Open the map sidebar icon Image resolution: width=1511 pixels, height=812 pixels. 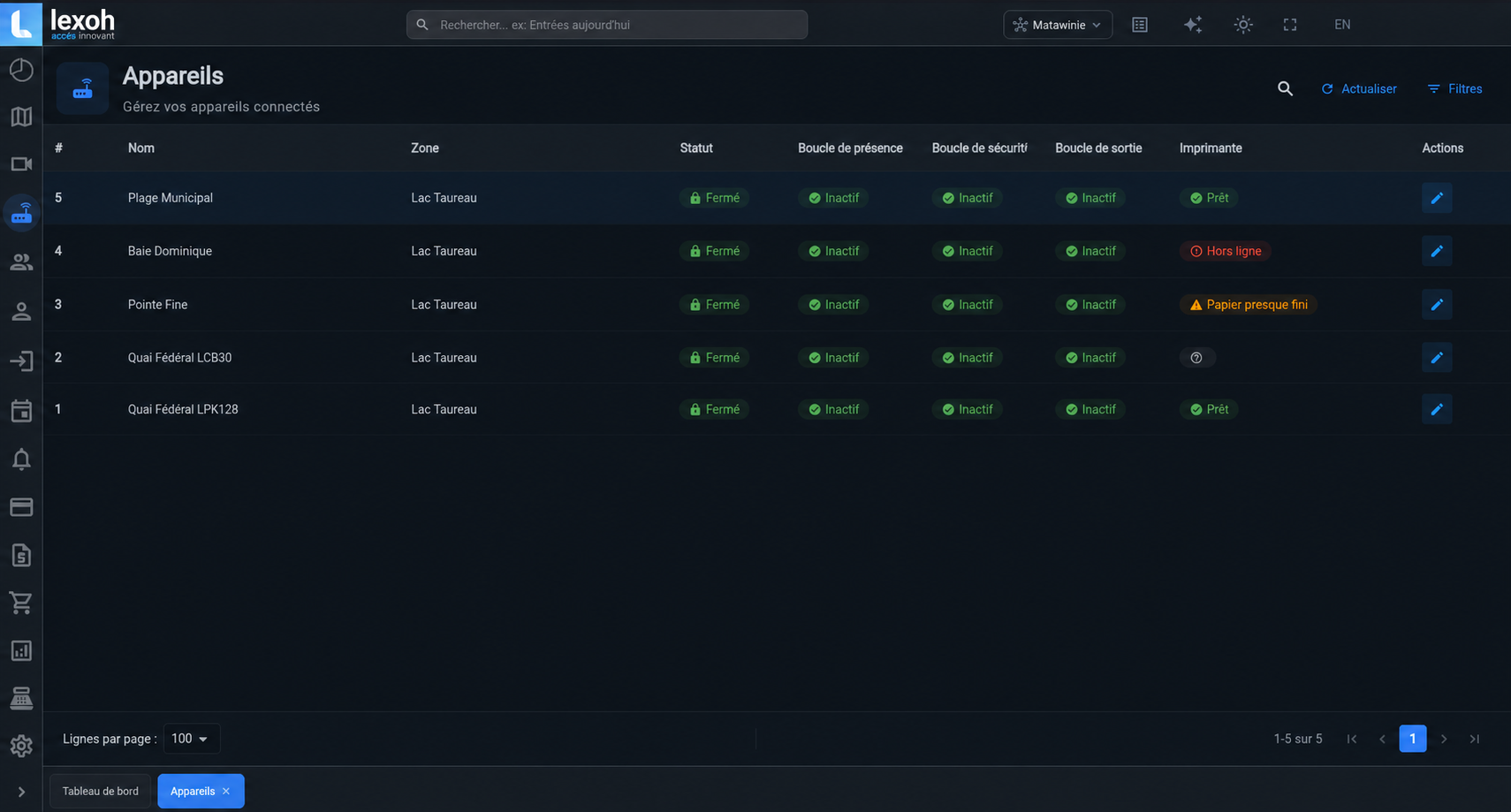21,117
